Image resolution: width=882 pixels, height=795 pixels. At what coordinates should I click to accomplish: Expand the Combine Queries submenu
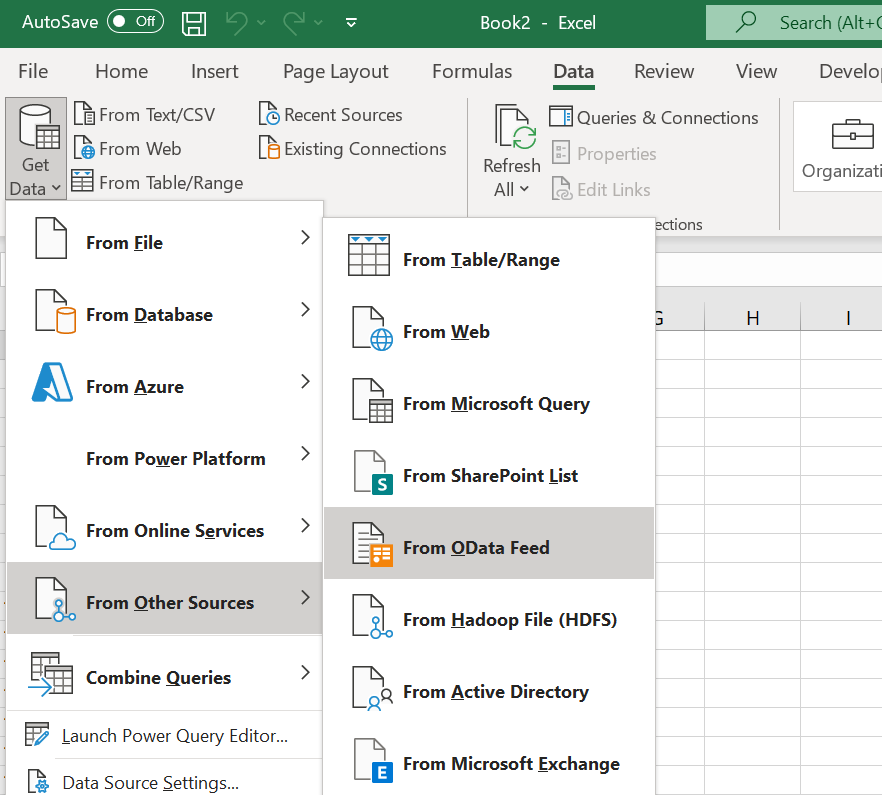[x=164, y=673]
